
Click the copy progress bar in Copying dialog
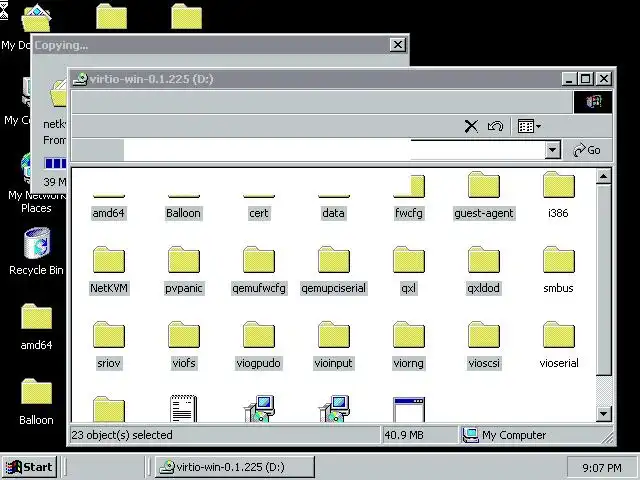(55, 164)
